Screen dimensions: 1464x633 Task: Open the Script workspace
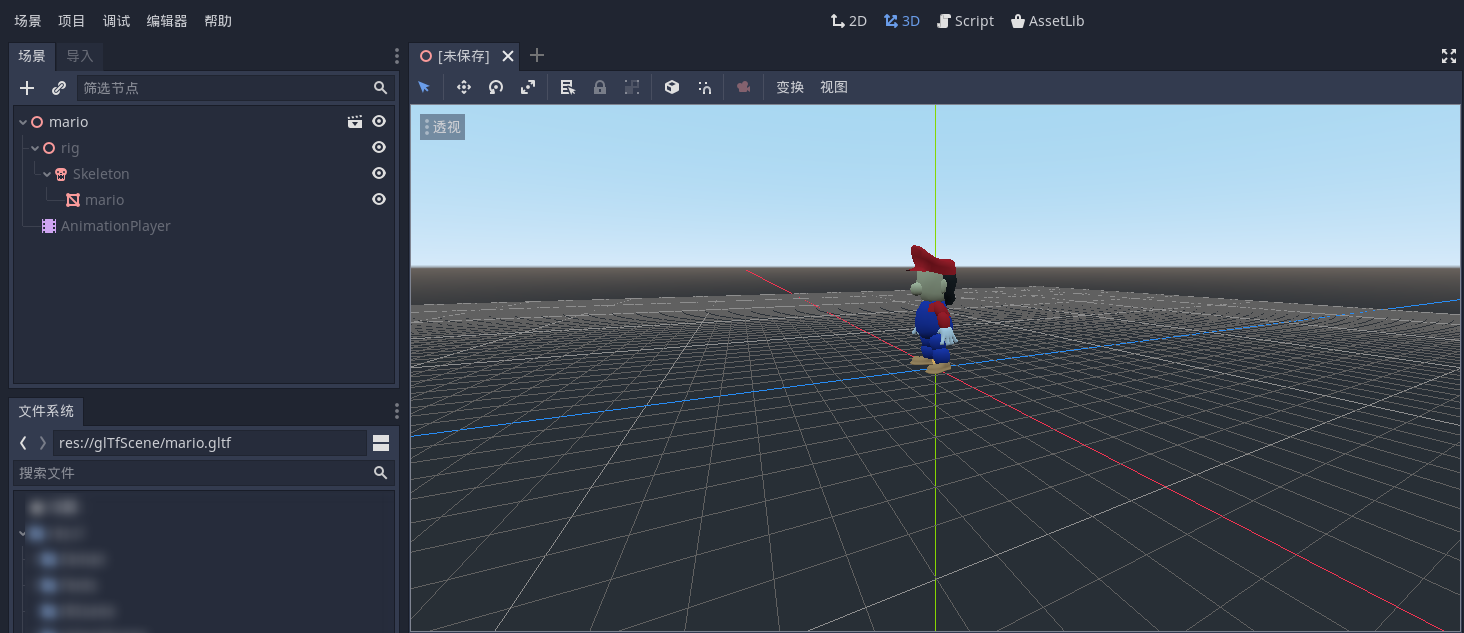965,21
